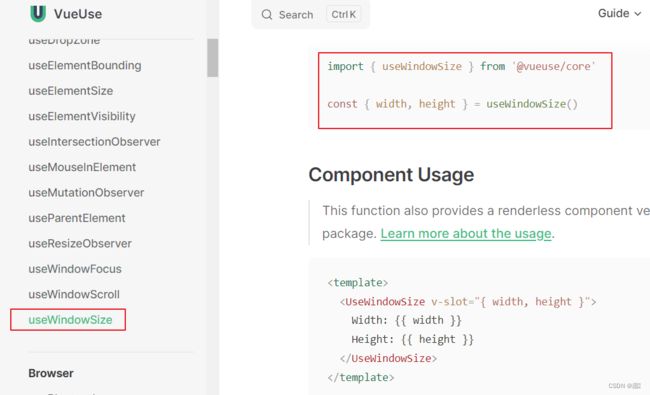This screenshot has width=650, height=395.
Task: Click the Ctrl K shortcut badge
Action: click(343, 15)
